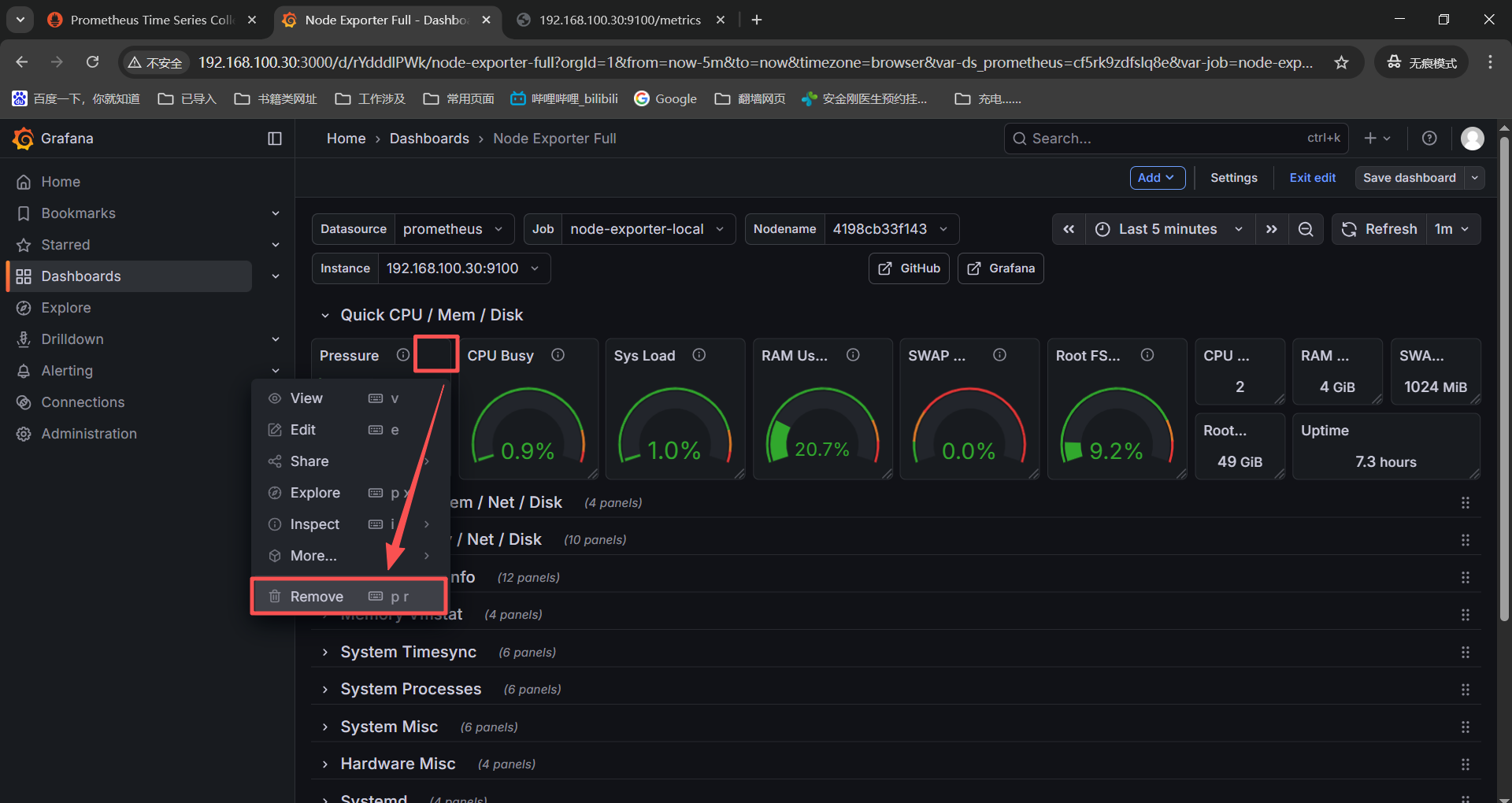The height and width of the screenshot is (803, 1512).
Task: Expand Drilldown sidebar section
Action: [276, 339]
